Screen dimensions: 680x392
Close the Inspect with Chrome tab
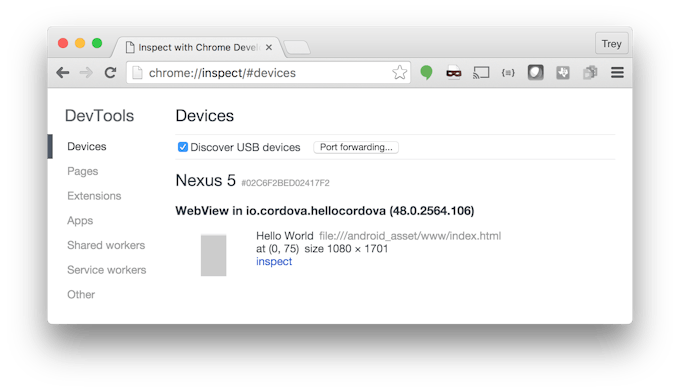269,47
